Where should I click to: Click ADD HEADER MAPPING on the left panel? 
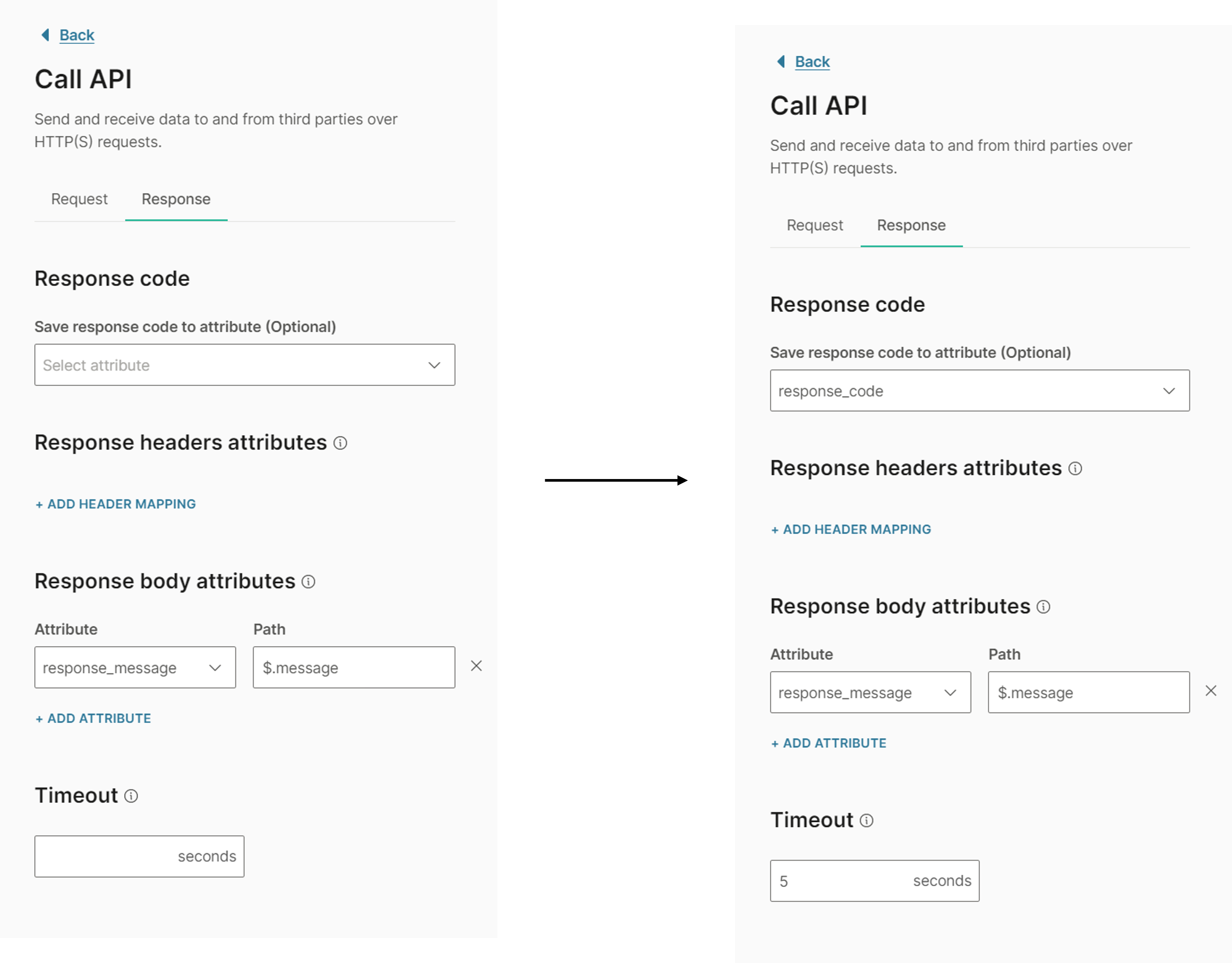[115, 504]
